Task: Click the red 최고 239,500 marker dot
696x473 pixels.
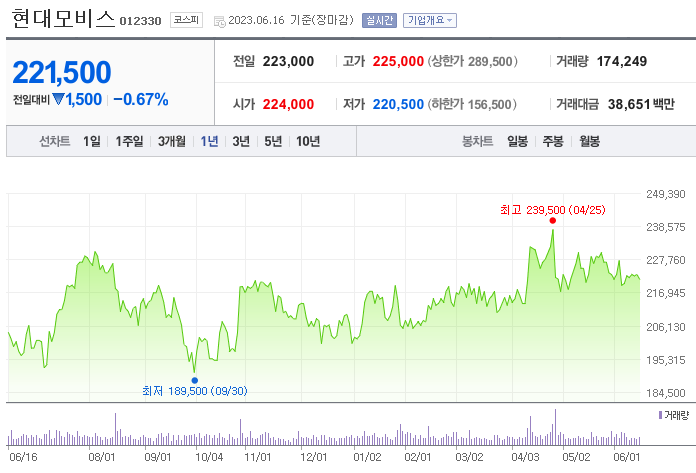Action: pyautogui.click(x=553, y=221)
